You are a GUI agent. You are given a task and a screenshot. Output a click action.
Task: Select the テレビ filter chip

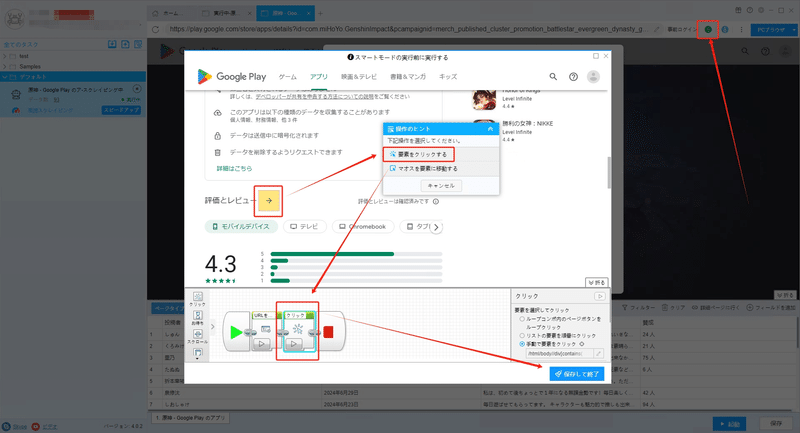pyautogui.click(x=305, y=226)
